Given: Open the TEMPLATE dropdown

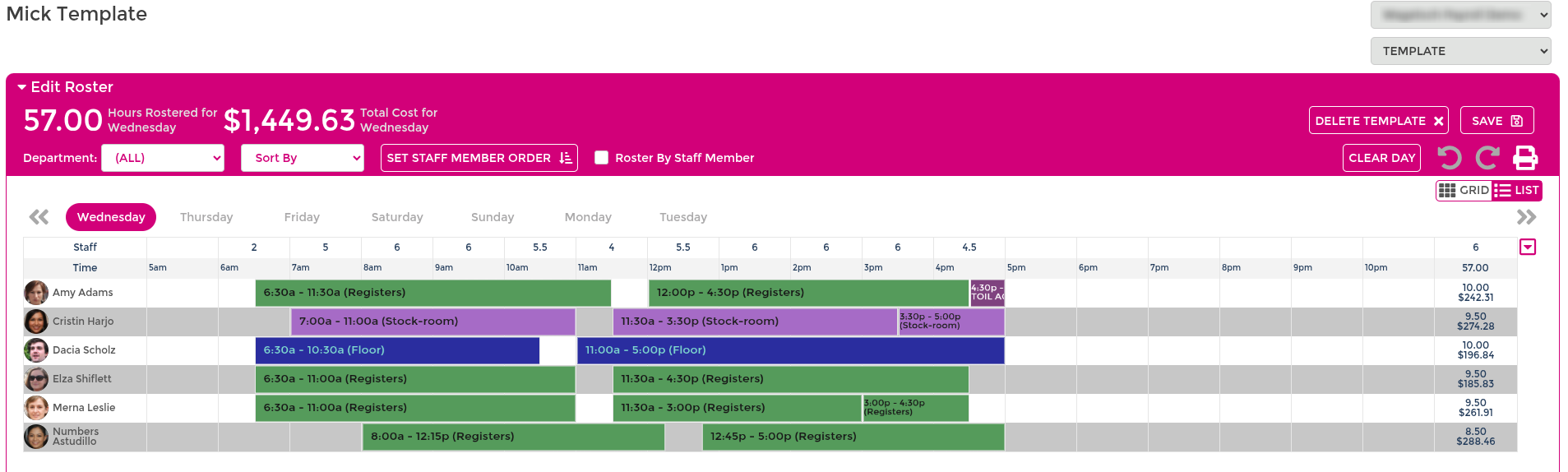Looking at the screenshot, I should tap(1460, 51).
